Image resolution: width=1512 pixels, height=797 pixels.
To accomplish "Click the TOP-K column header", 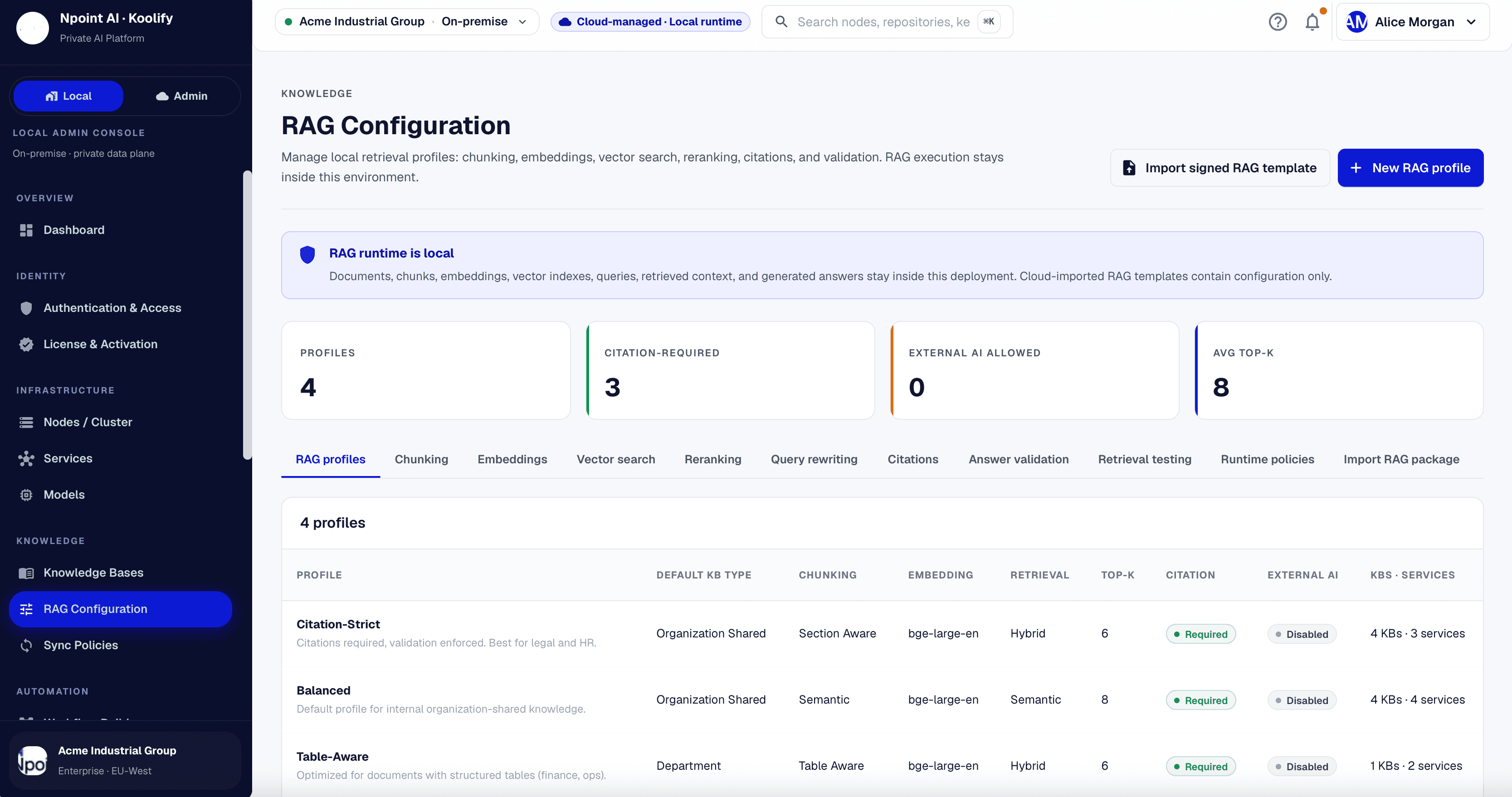I will coord(1117,575).
